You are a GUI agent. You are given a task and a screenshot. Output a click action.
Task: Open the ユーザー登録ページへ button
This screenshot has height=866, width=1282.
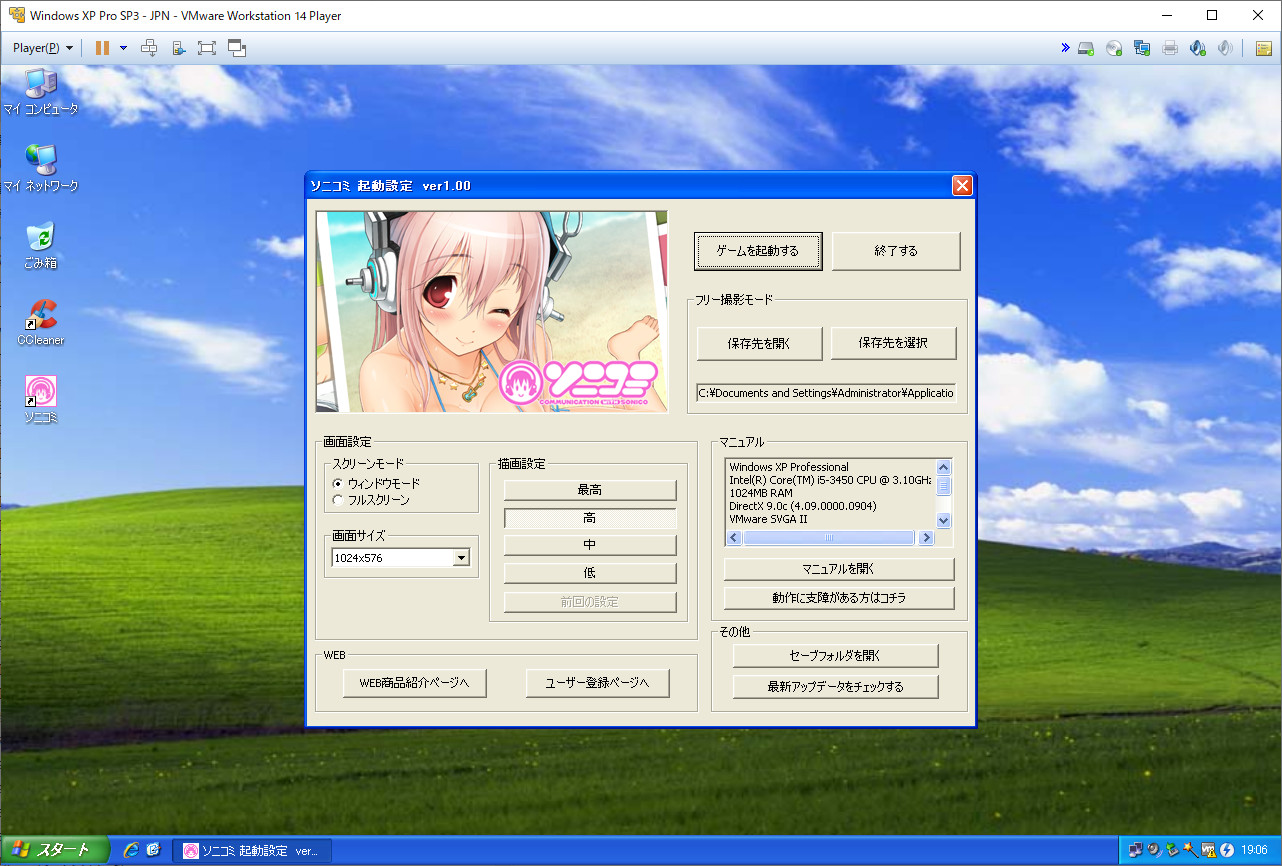coord(598,683)
